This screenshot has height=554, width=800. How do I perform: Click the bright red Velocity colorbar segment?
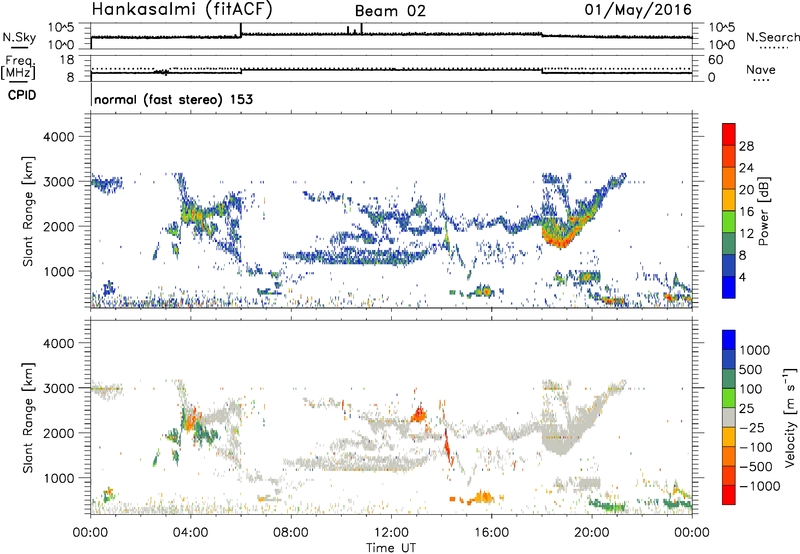pos(729,495)
